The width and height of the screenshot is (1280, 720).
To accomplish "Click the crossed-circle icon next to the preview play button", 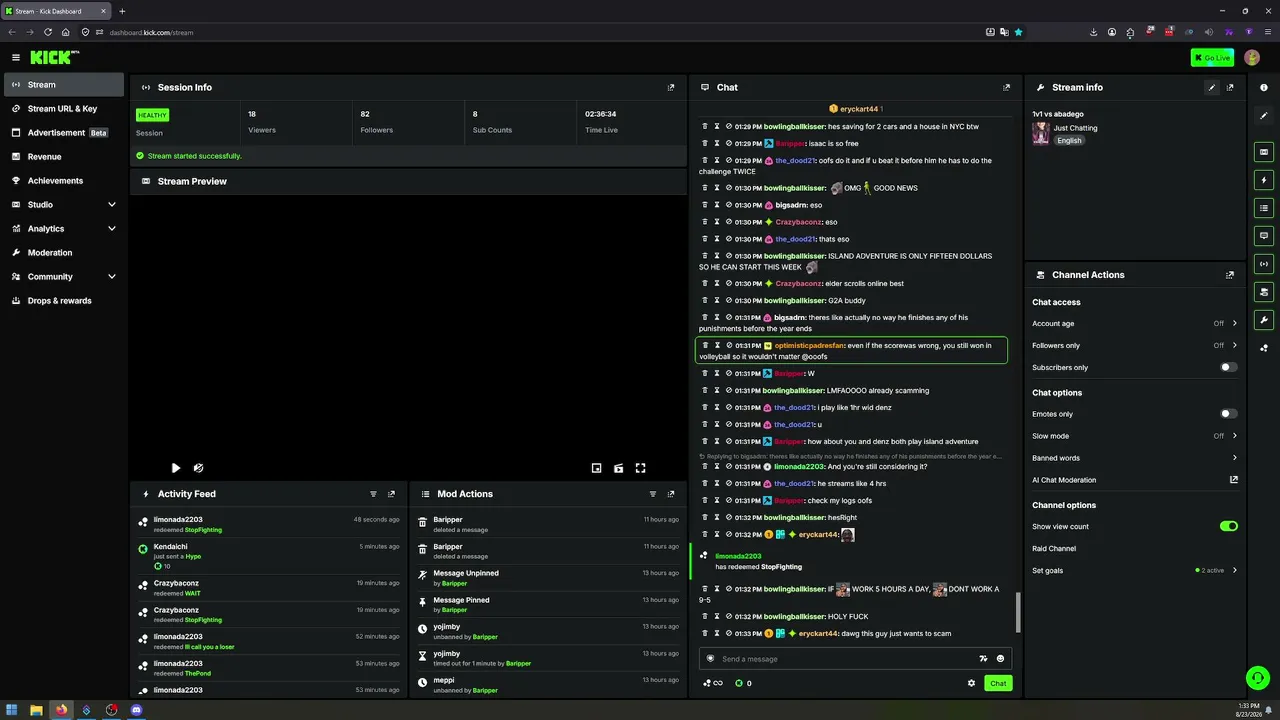I will [198, 468].
